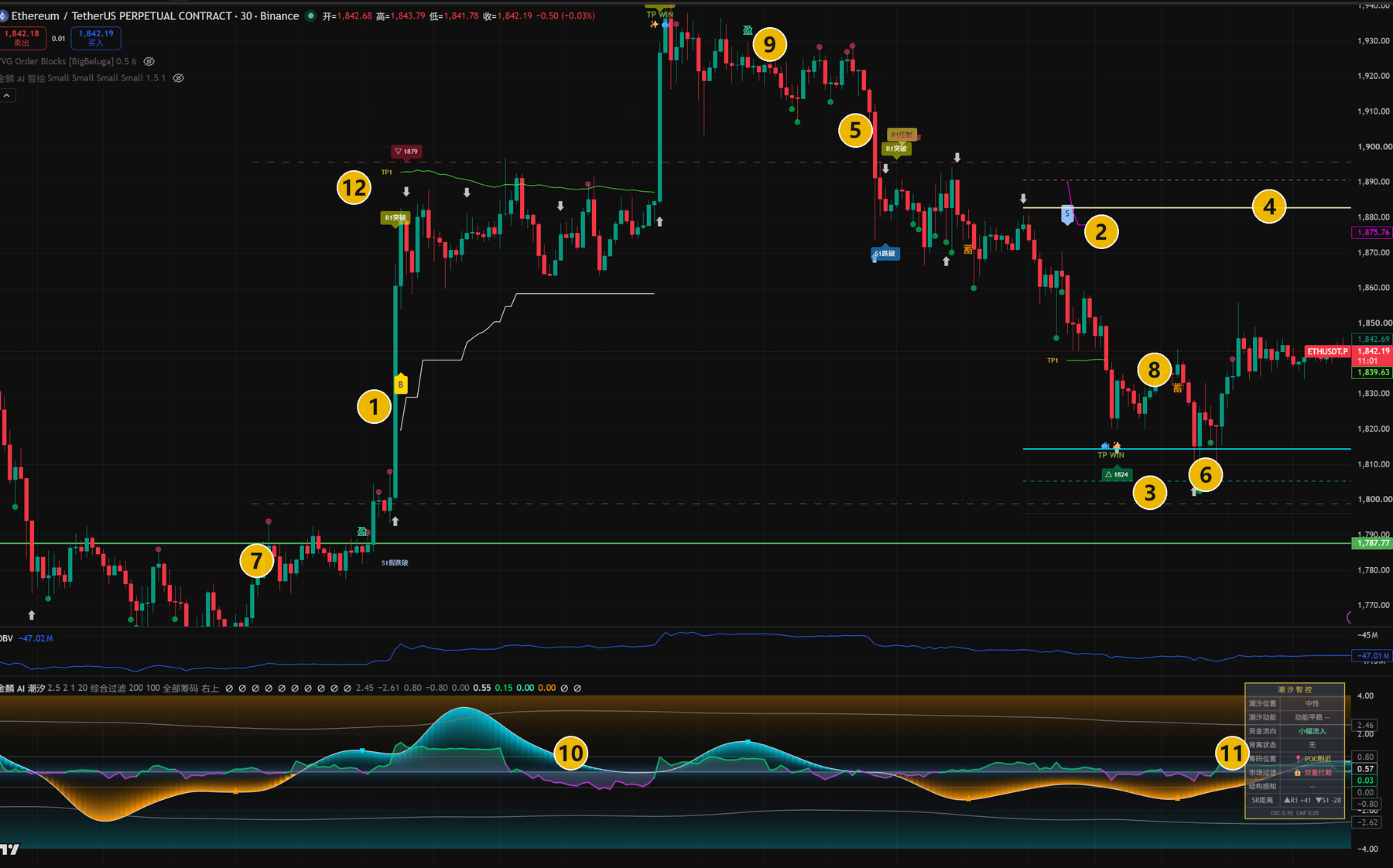Click the R1突破 label near marker 12
This screenshot has height=868, width=1393.
pyautogui.click(x=395, y=217)
